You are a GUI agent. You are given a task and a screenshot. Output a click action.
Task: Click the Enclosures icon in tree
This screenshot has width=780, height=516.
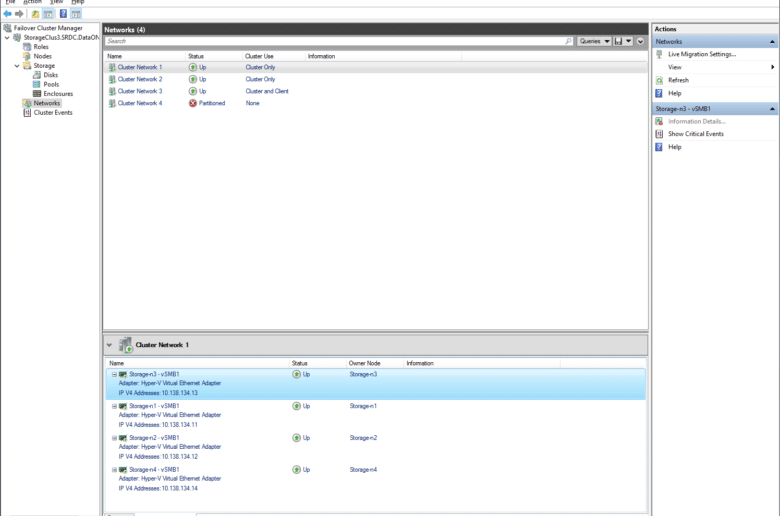coord(37,94)
